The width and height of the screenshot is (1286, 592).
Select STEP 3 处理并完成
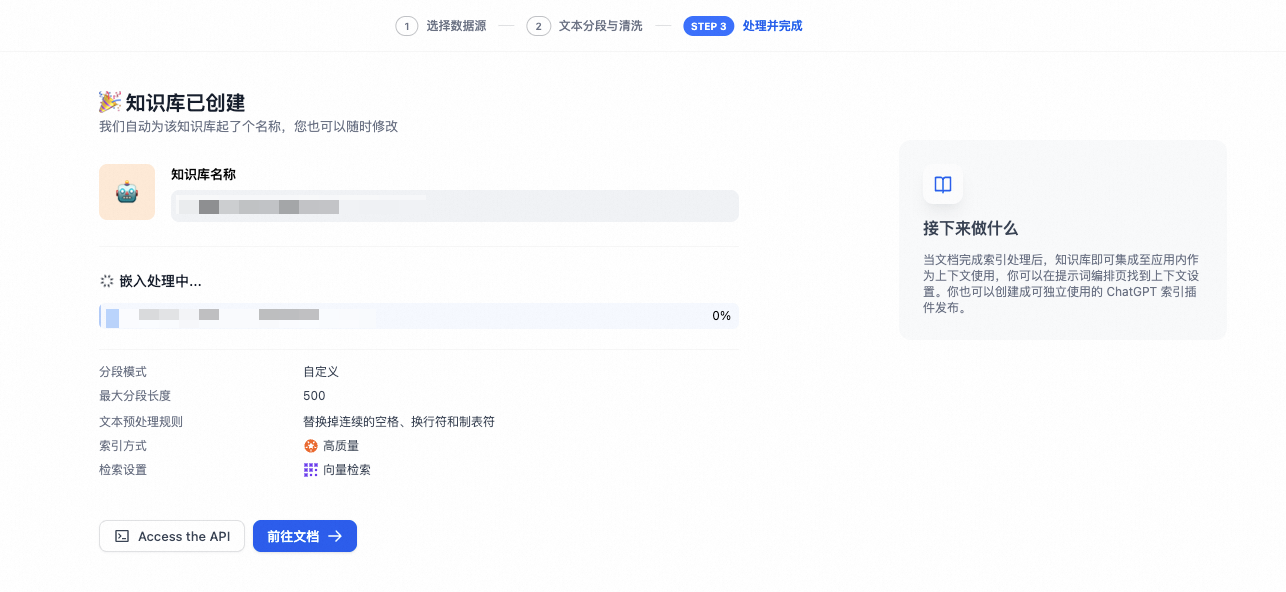pos(743,26)
